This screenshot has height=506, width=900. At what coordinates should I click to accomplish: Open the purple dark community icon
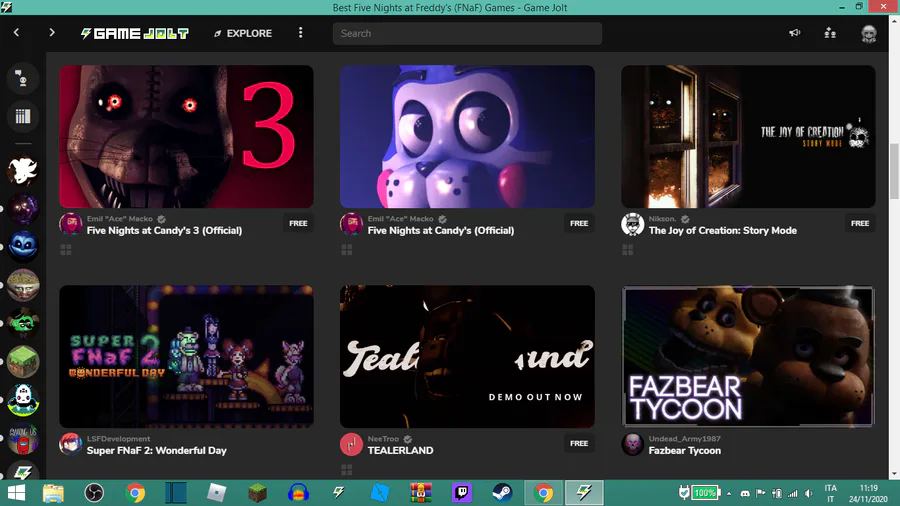pyautogui.click(x=23, y=209)
